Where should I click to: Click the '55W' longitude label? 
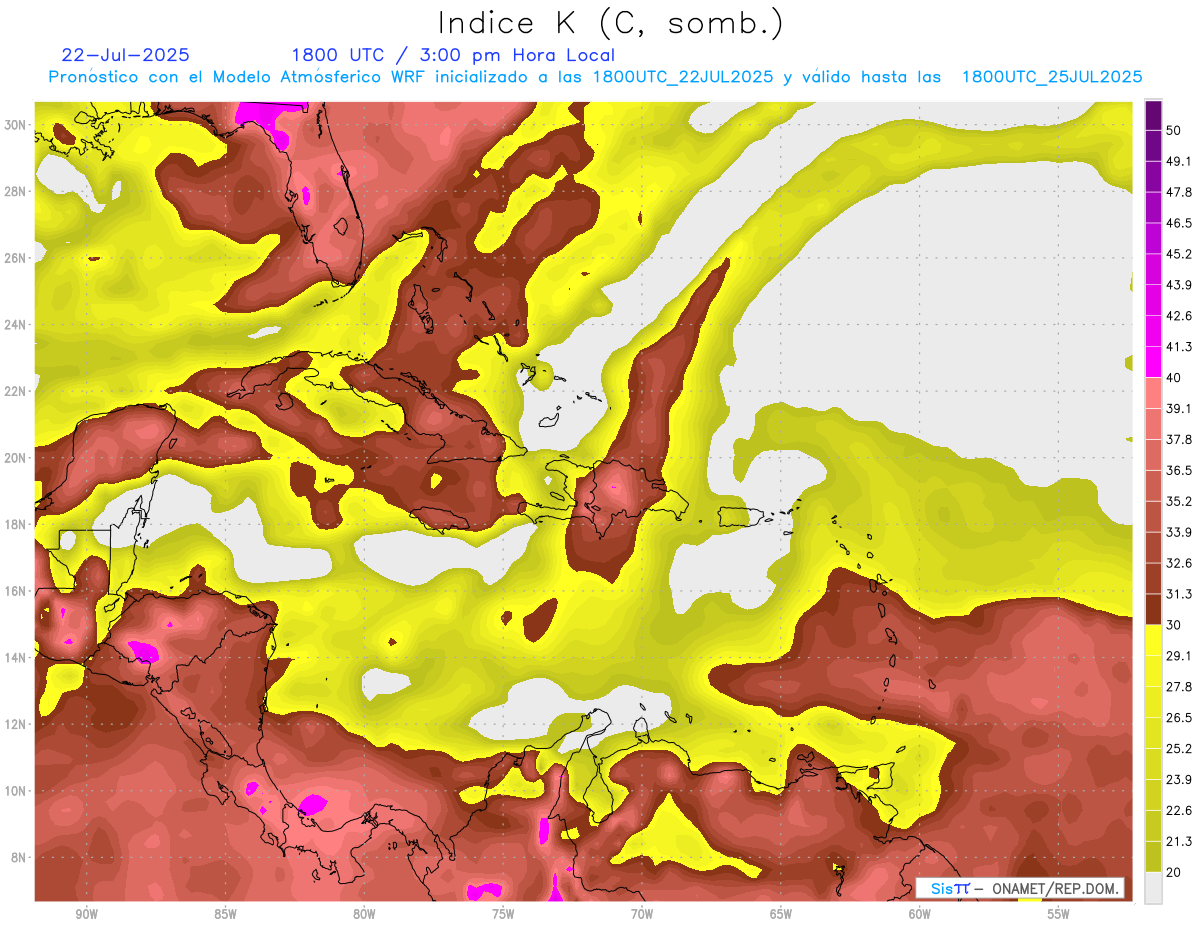[x=1059, y=914]
